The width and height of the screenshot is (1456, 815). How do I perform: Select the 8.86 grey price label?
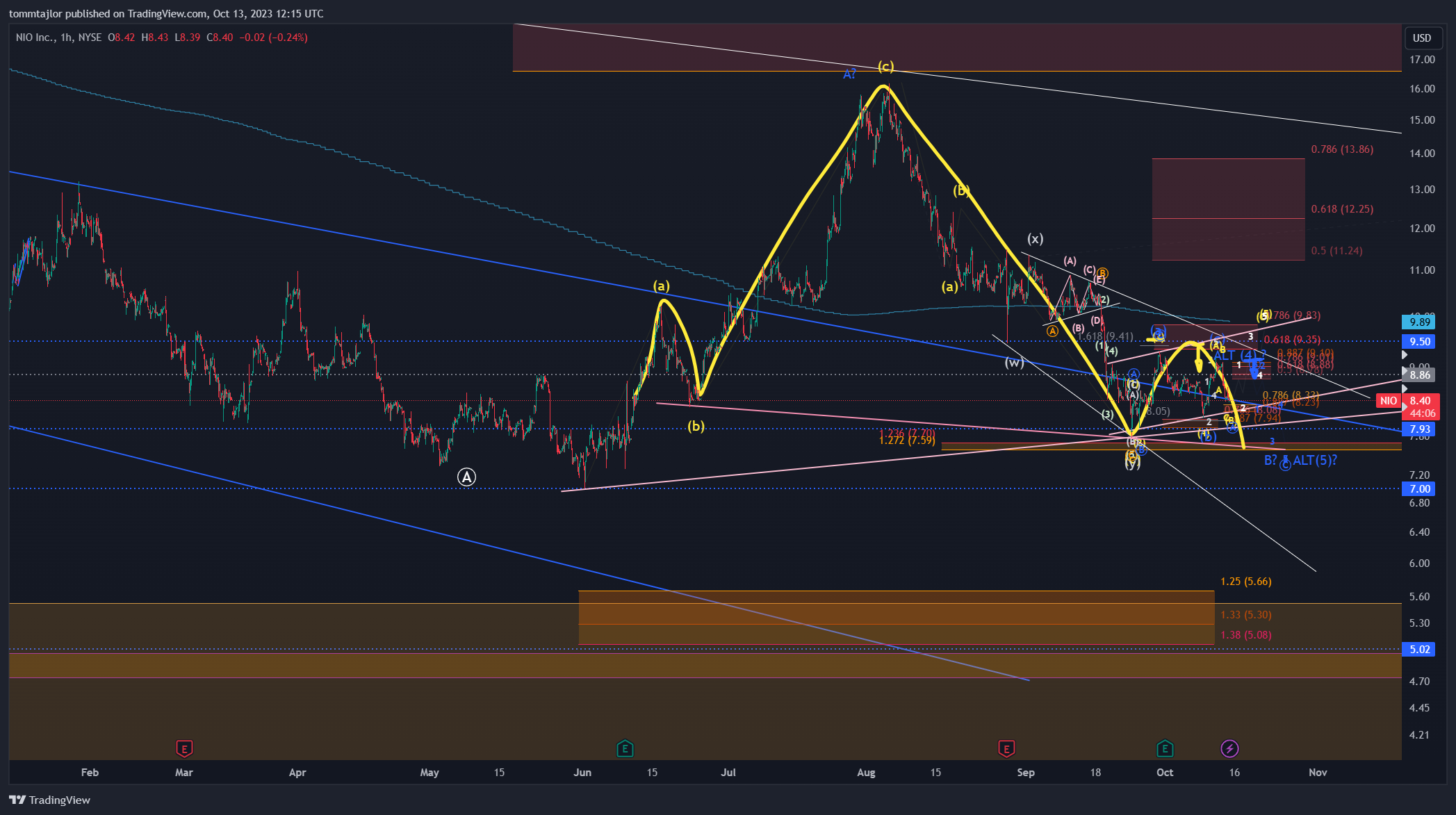pyautogui.click(x=1420, y=375)
